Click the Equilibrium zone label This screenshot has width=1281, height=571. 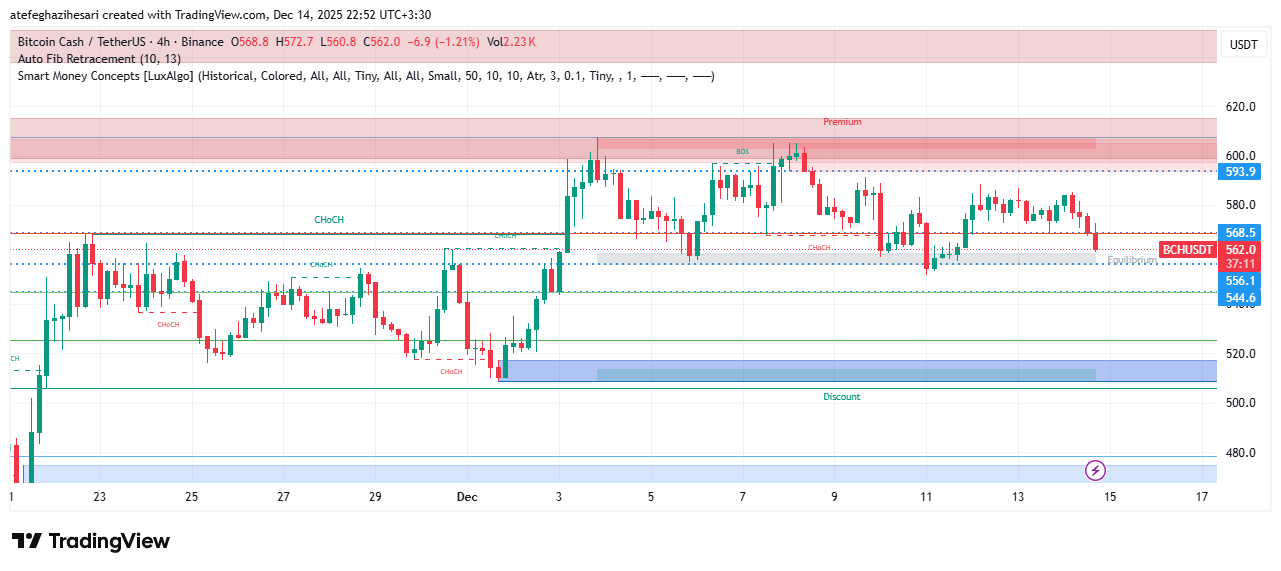click(1131, 260)
